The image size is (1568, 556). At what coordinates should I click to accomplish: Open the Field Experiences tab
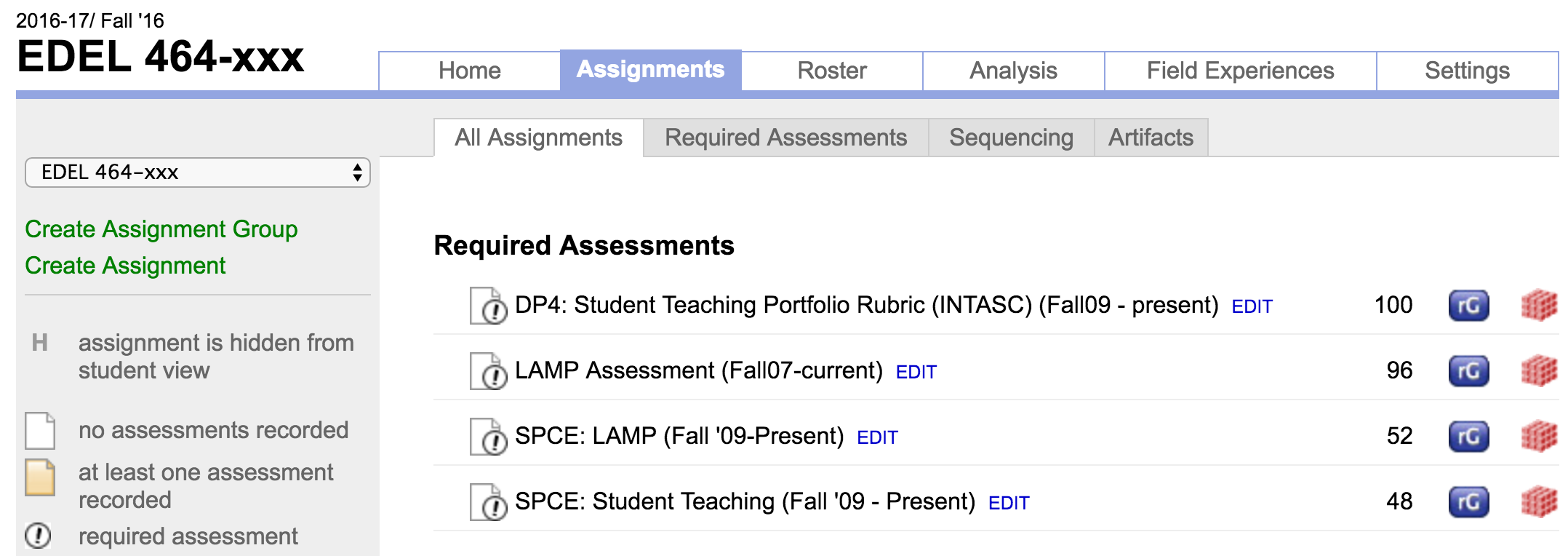(x=1240, y=71)
